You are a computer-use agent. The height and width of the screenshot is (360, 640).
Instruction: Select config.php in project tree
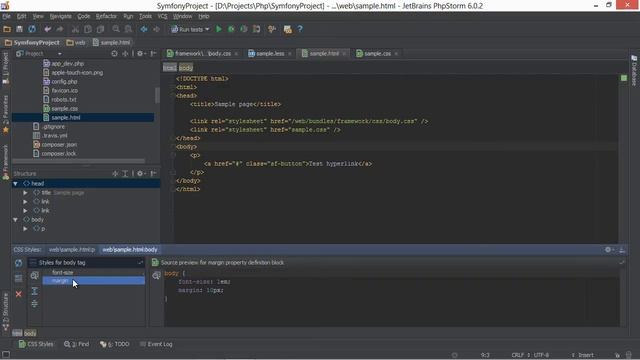click(60, 82)
